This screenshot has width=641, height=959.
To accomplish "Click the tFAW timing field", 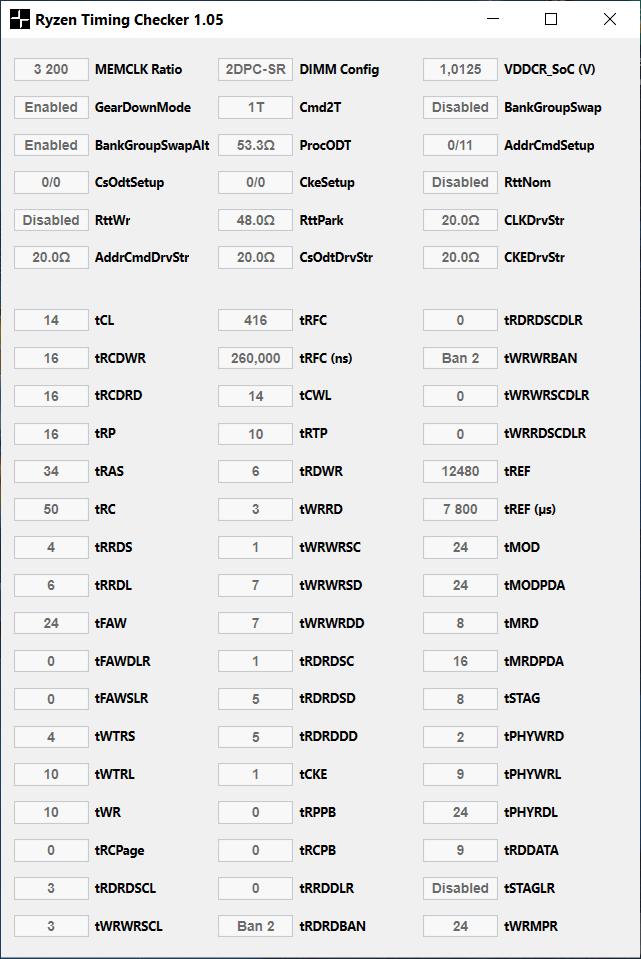I will (x=51, y=623).
